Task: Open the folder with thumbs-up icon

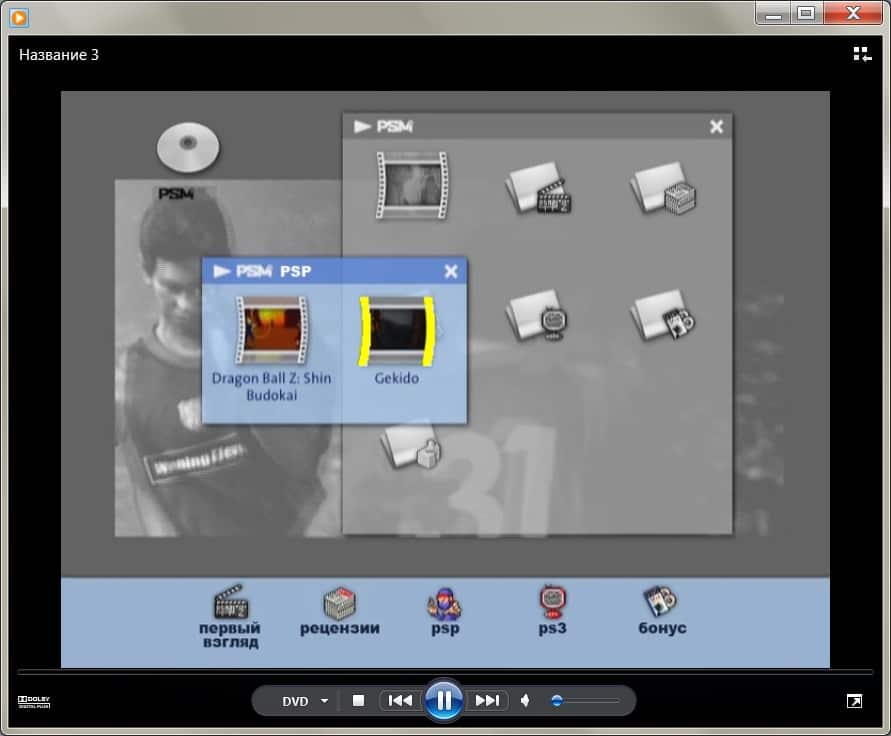Action: 411,447
